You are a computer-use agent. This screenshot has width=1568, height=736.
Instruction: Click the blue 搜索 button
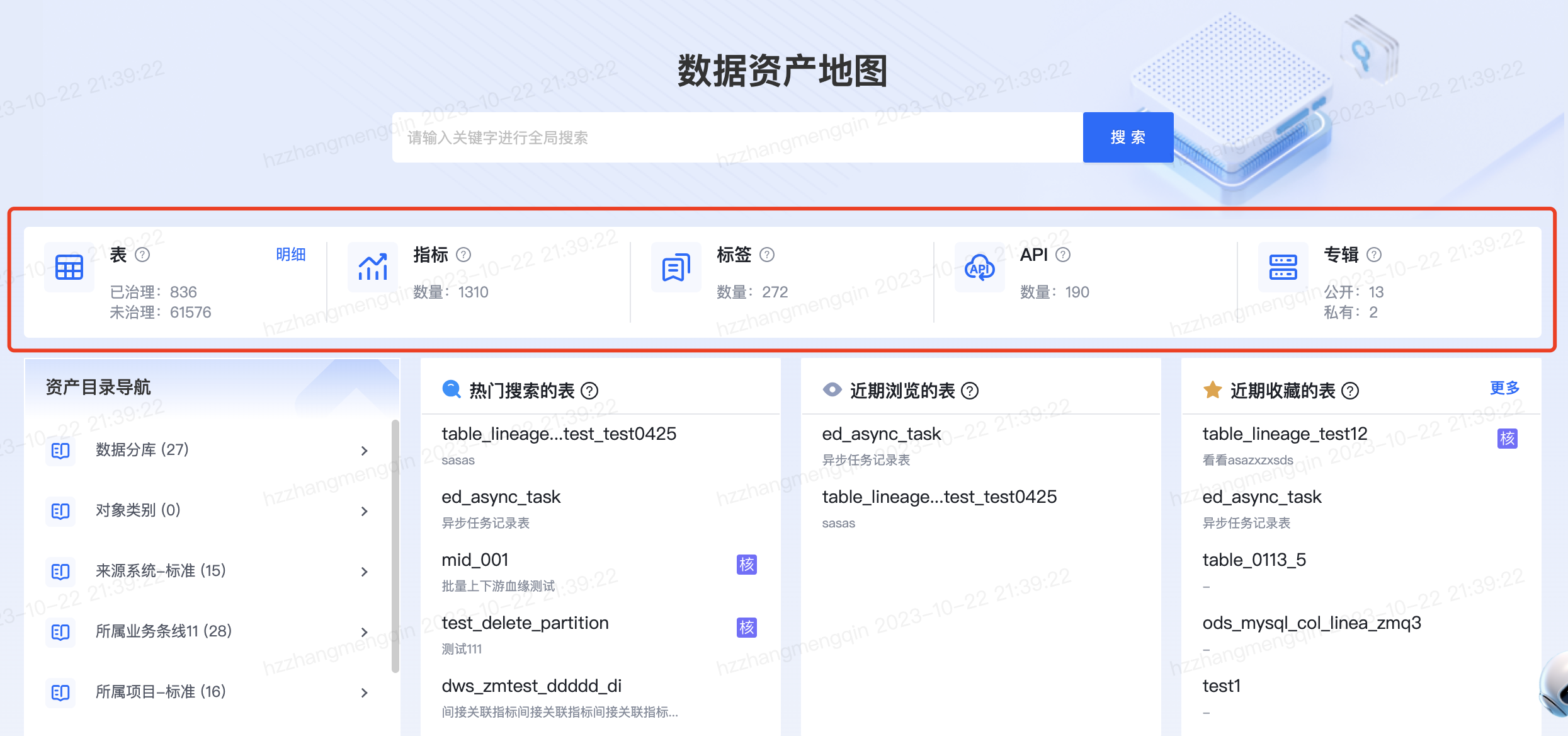click(1128, 137)
